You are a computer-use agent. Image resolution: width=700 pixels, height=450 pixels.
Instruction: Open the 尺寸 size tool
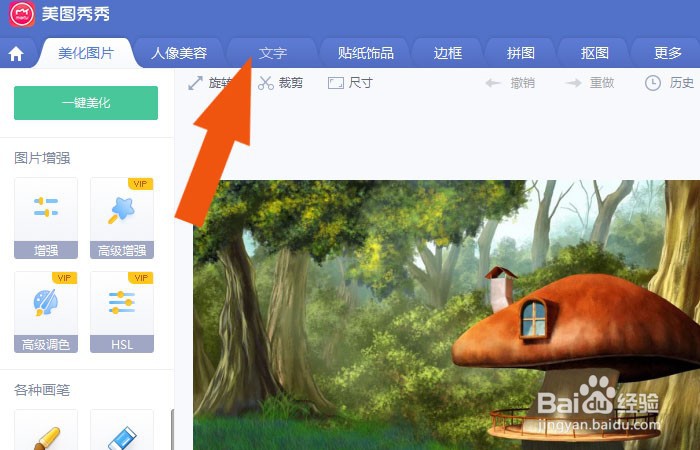click(x=350, y=83)
